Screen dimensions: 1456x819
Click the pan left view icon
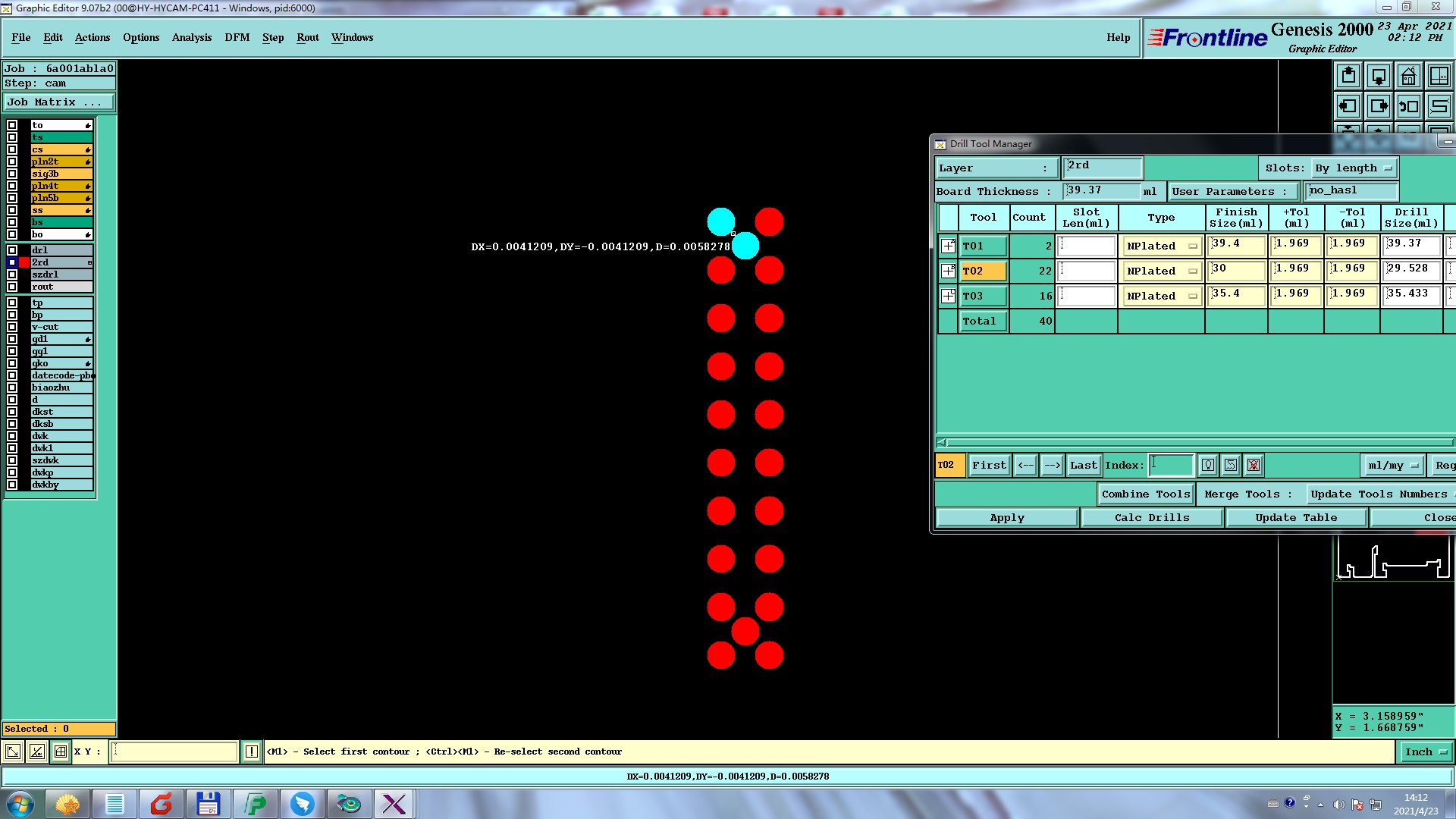point(1348,106)
